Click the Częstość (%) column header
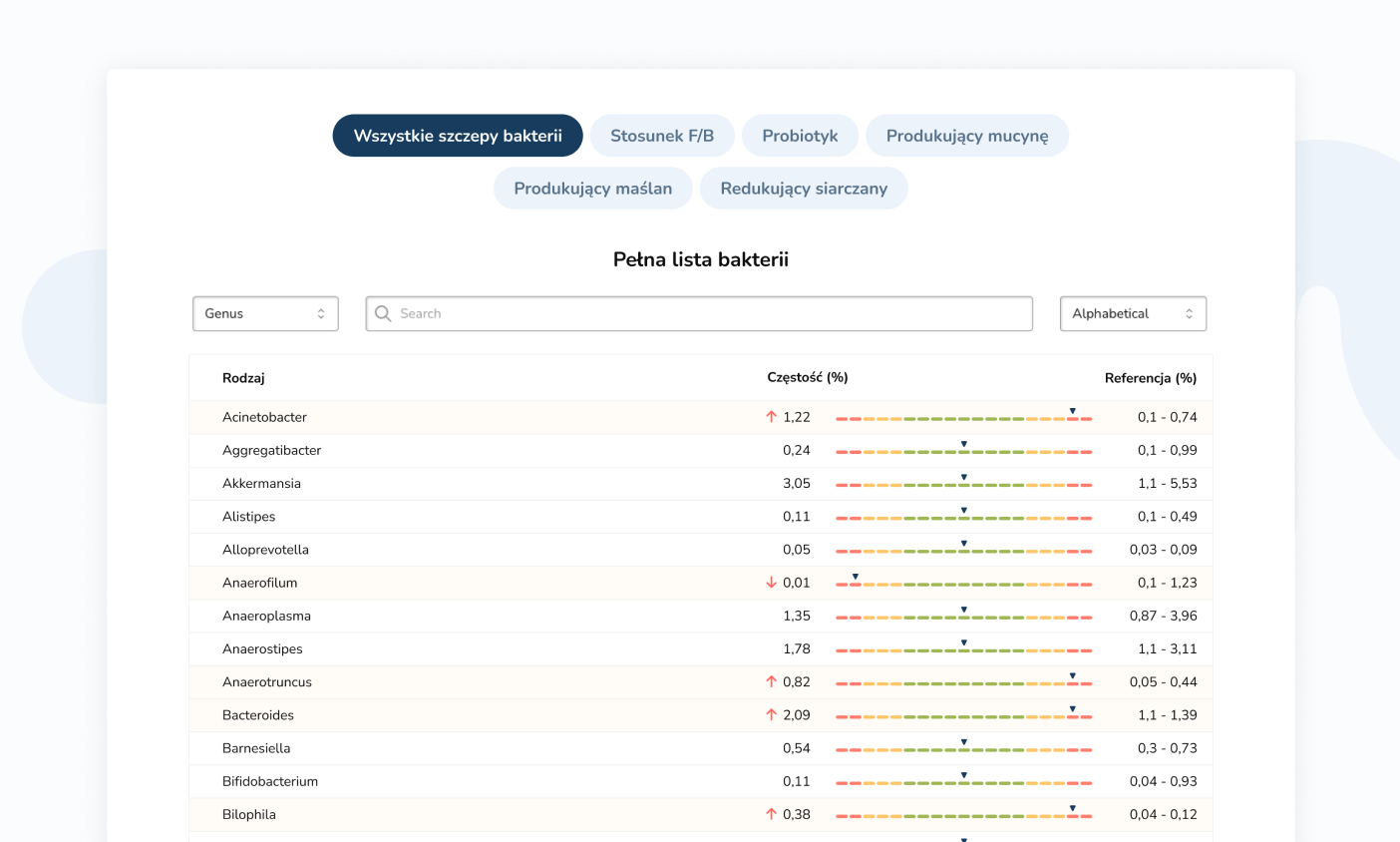This screenshot has height=842, width=1400. pyautogui.click(x=808, y=378)
